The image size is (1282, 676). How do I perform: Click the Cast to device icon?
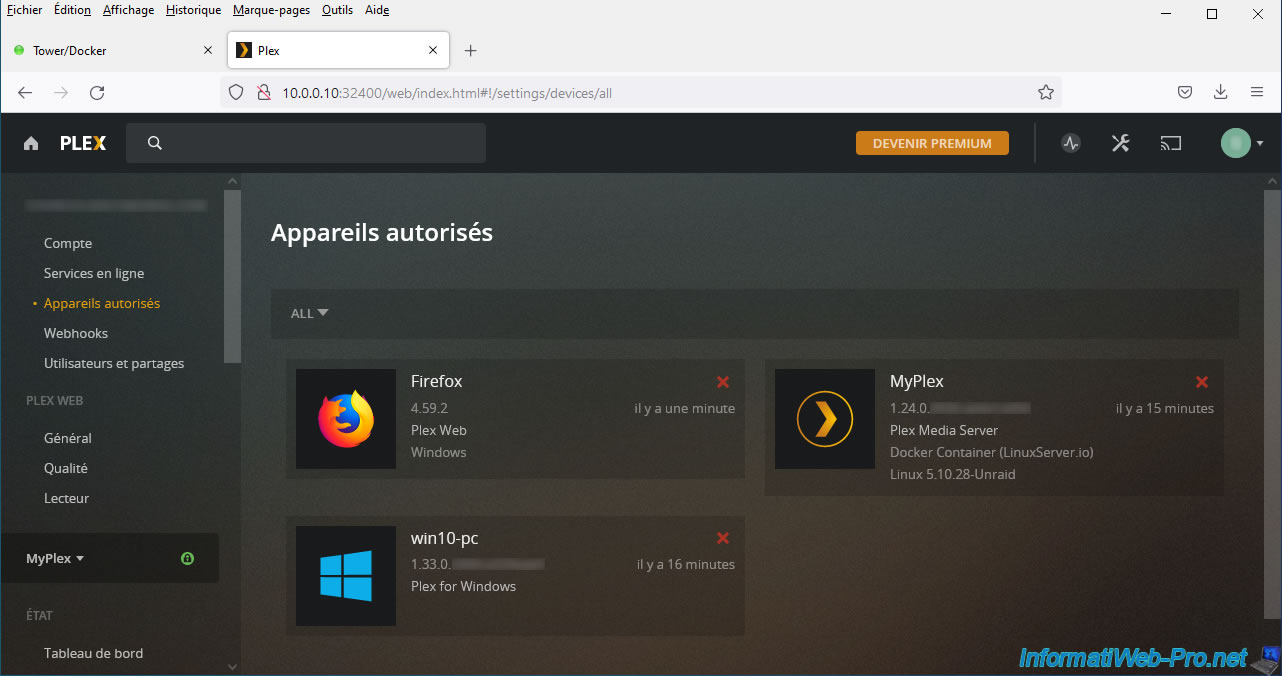tap(1170, 143)
